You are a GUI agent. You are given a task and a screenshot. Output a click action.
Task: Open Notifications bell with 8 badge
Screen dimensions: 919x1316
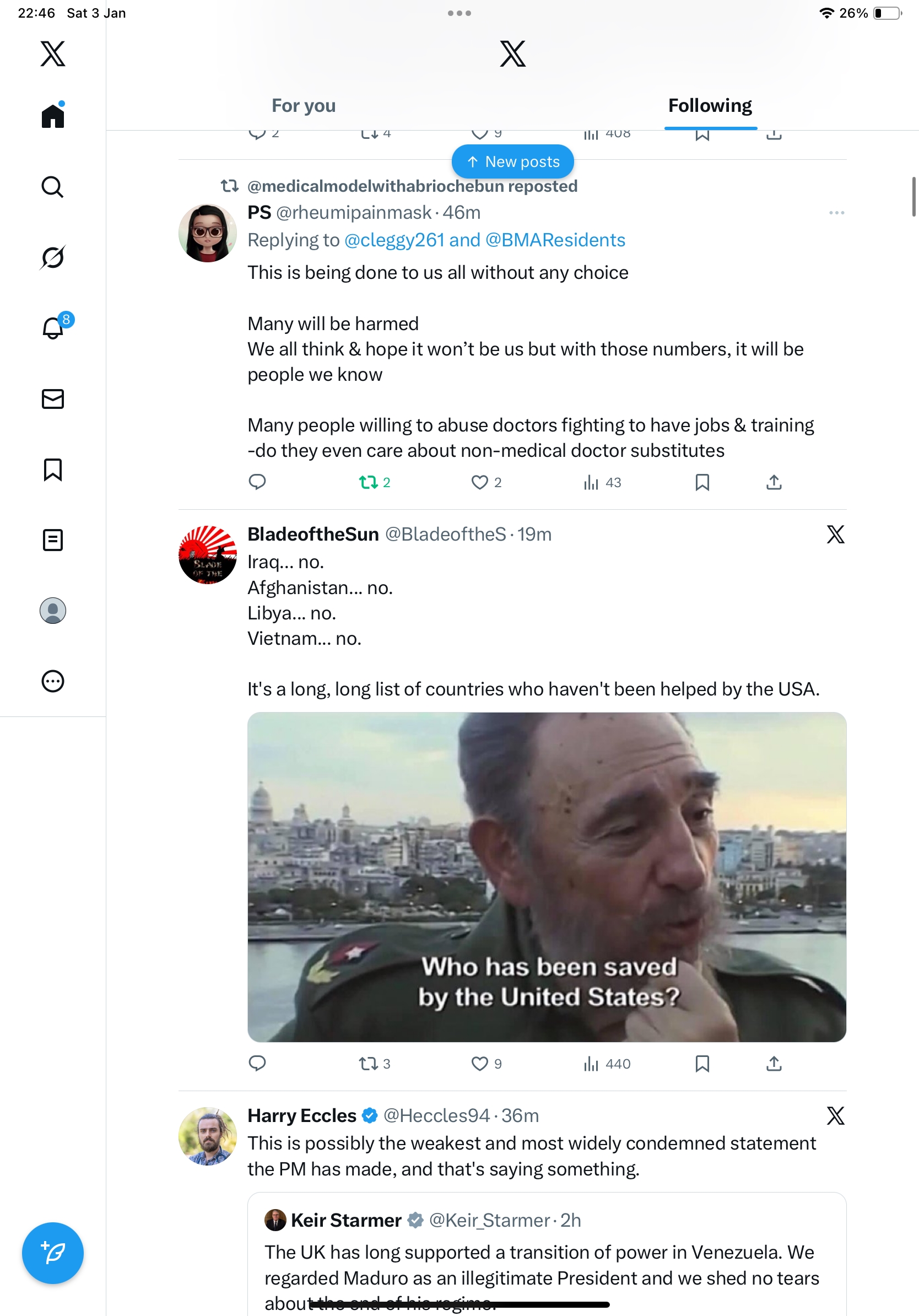pyautogui.click(x=53, y=328)
